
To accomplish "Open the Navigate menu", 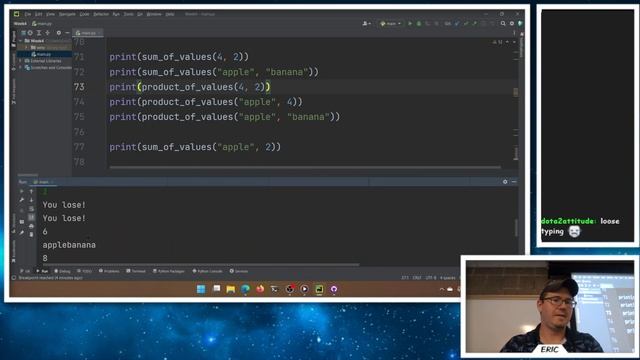I will point(67,14).
